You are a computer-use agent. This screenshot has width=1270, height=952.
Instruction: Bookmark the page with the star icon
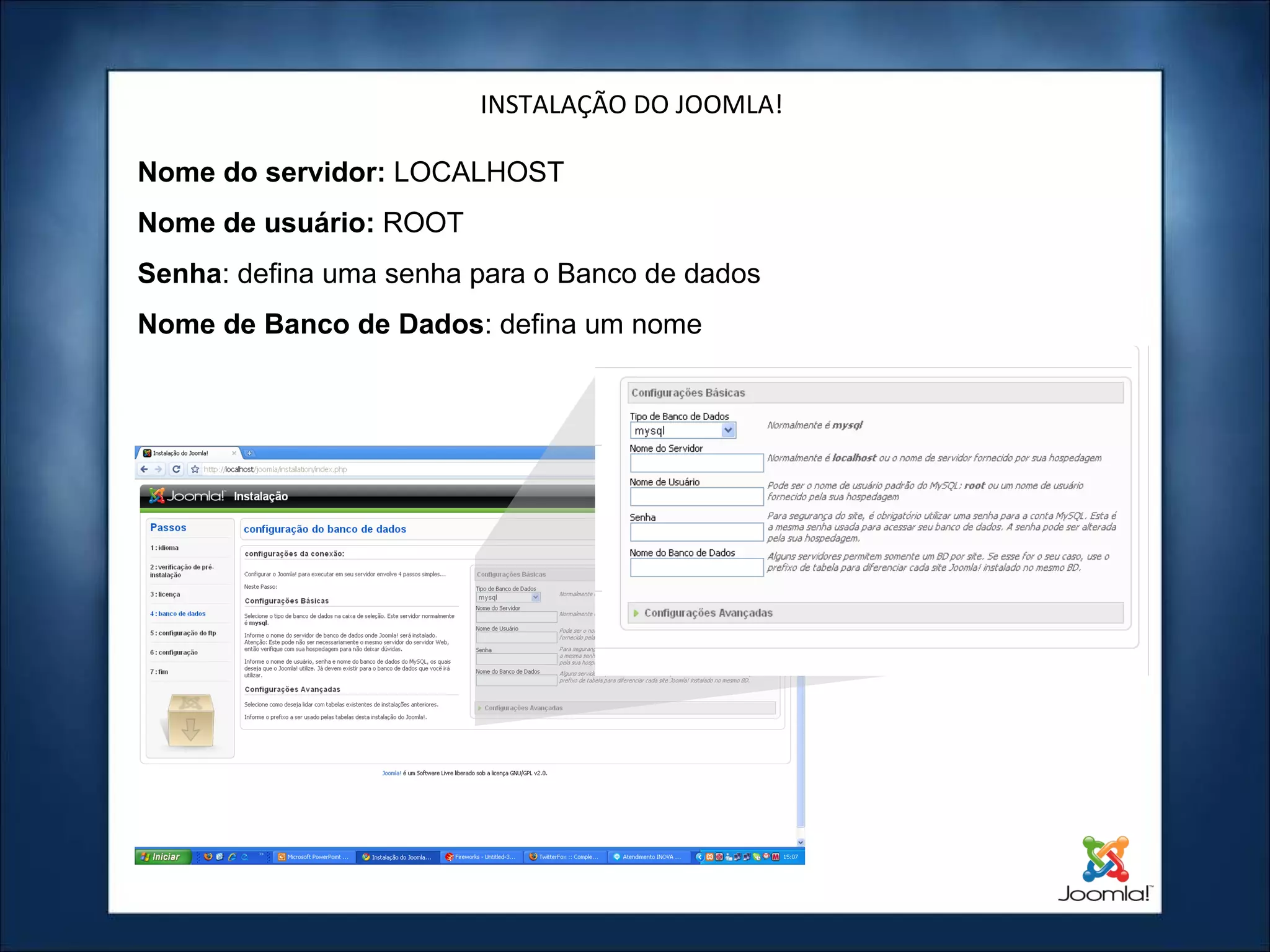195,469
